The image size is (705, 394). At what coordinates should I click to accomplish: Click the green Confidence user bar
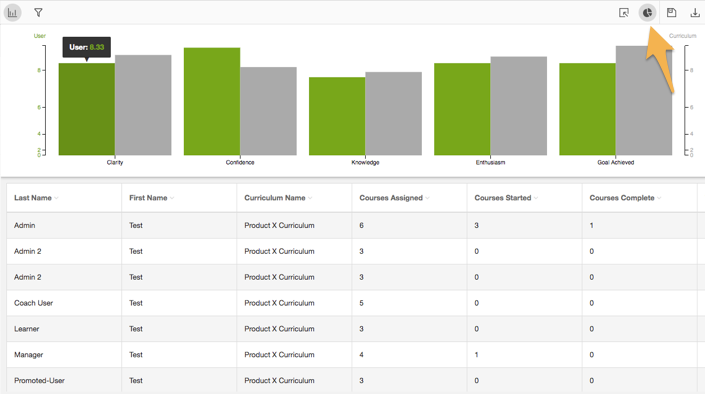pos(212,102)
